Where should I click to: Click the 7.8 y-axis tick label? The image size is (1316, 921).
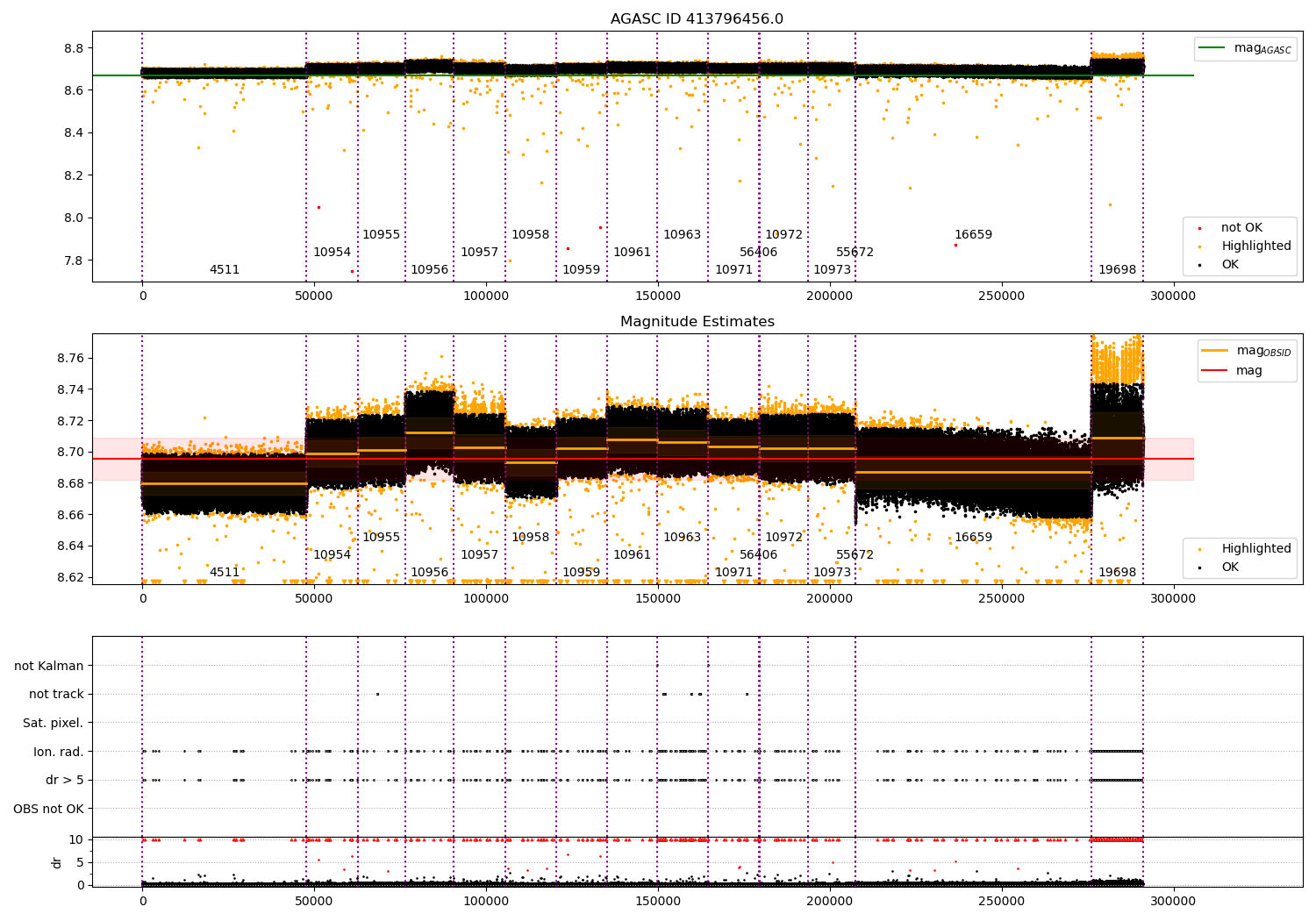[74, 261]
